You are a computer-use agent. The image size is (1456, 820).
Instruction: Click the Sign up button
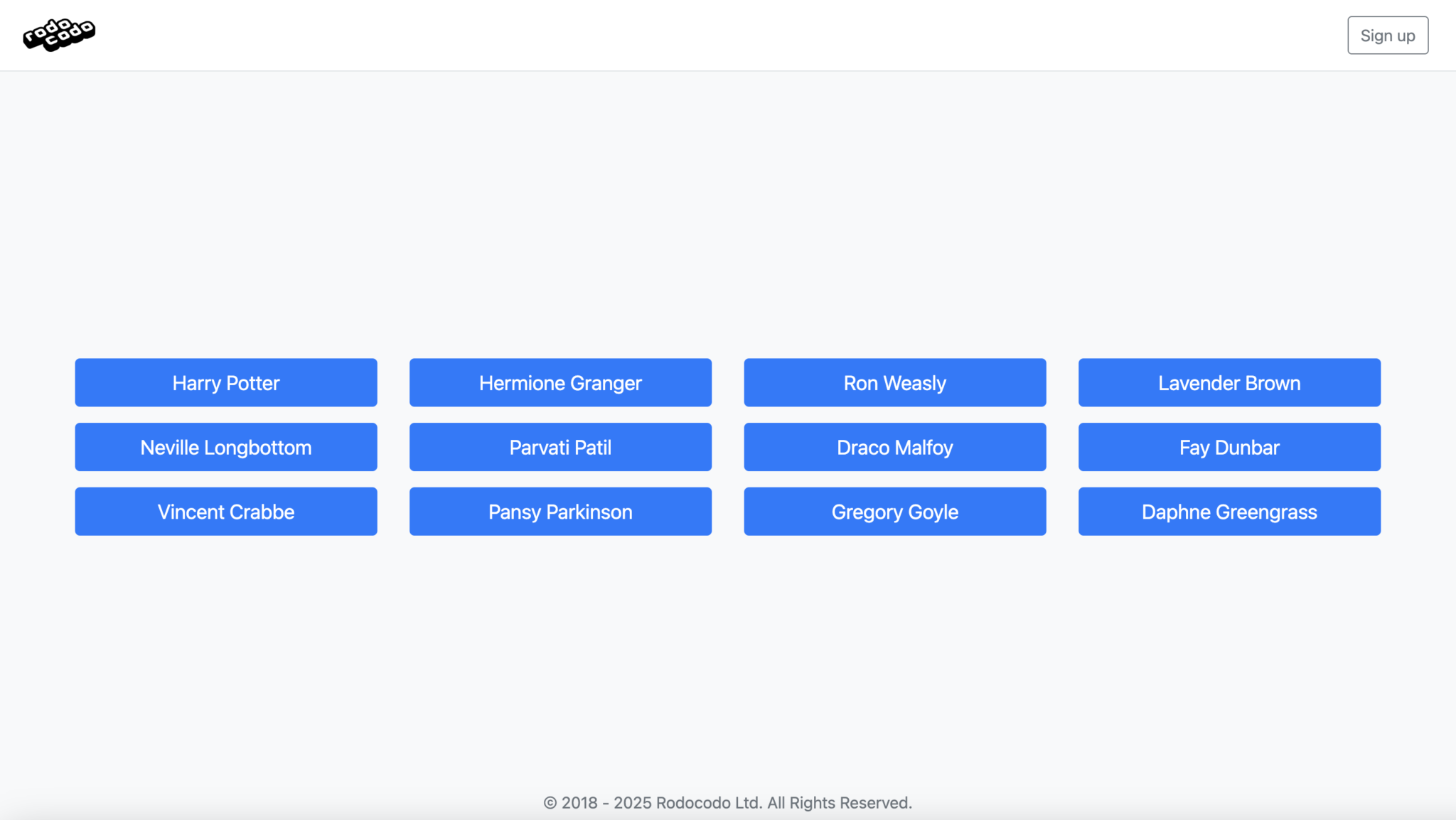point(1386,35)
